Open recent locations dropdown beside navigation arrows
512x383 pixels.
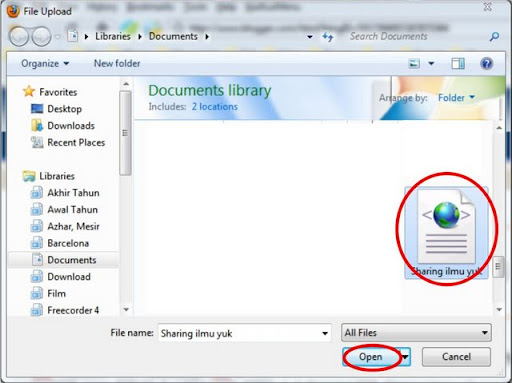pos(58,37)
